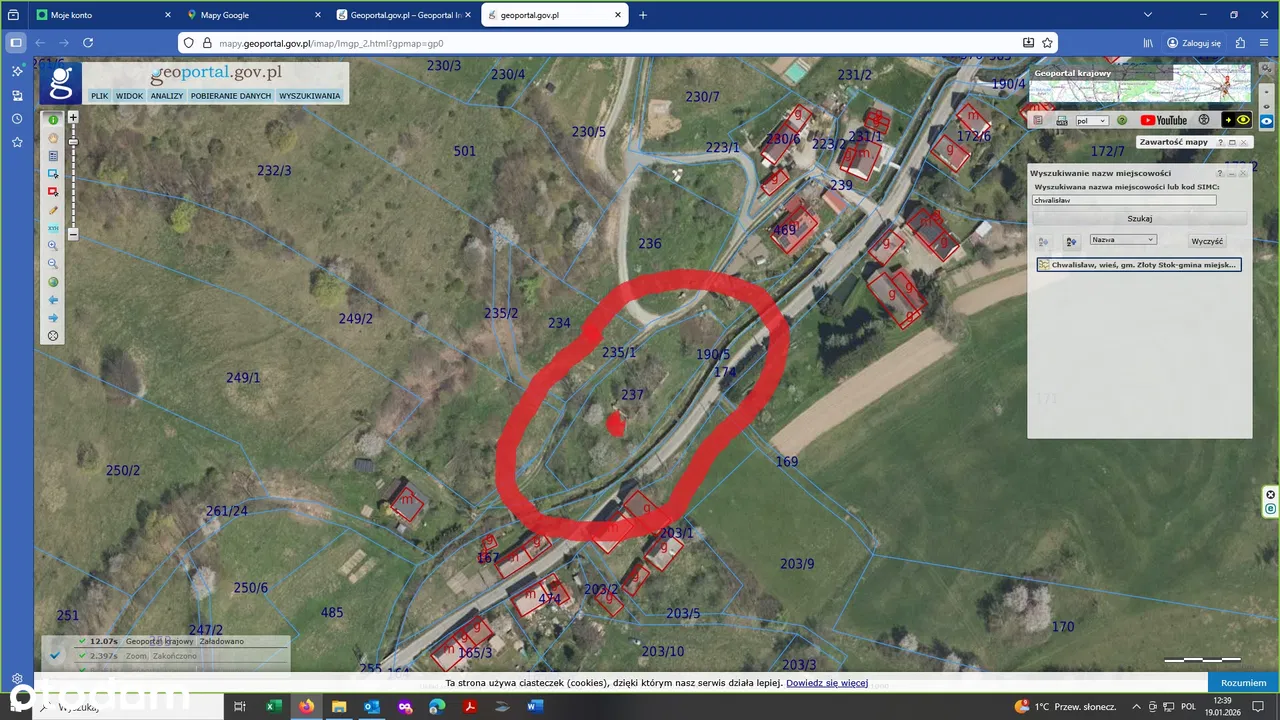Open the POBIERANIE DANYCH menu
Image resolution: width=1280 pixels, height=720 pixels.
[x=231, y=96]
